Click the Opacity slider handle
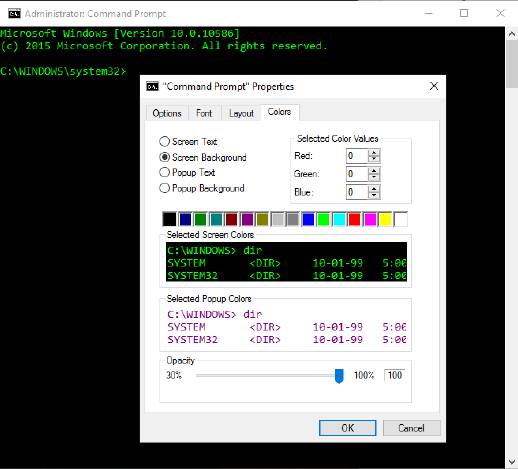The height and width of the screenshot is (469, 518). pos(339,376)
